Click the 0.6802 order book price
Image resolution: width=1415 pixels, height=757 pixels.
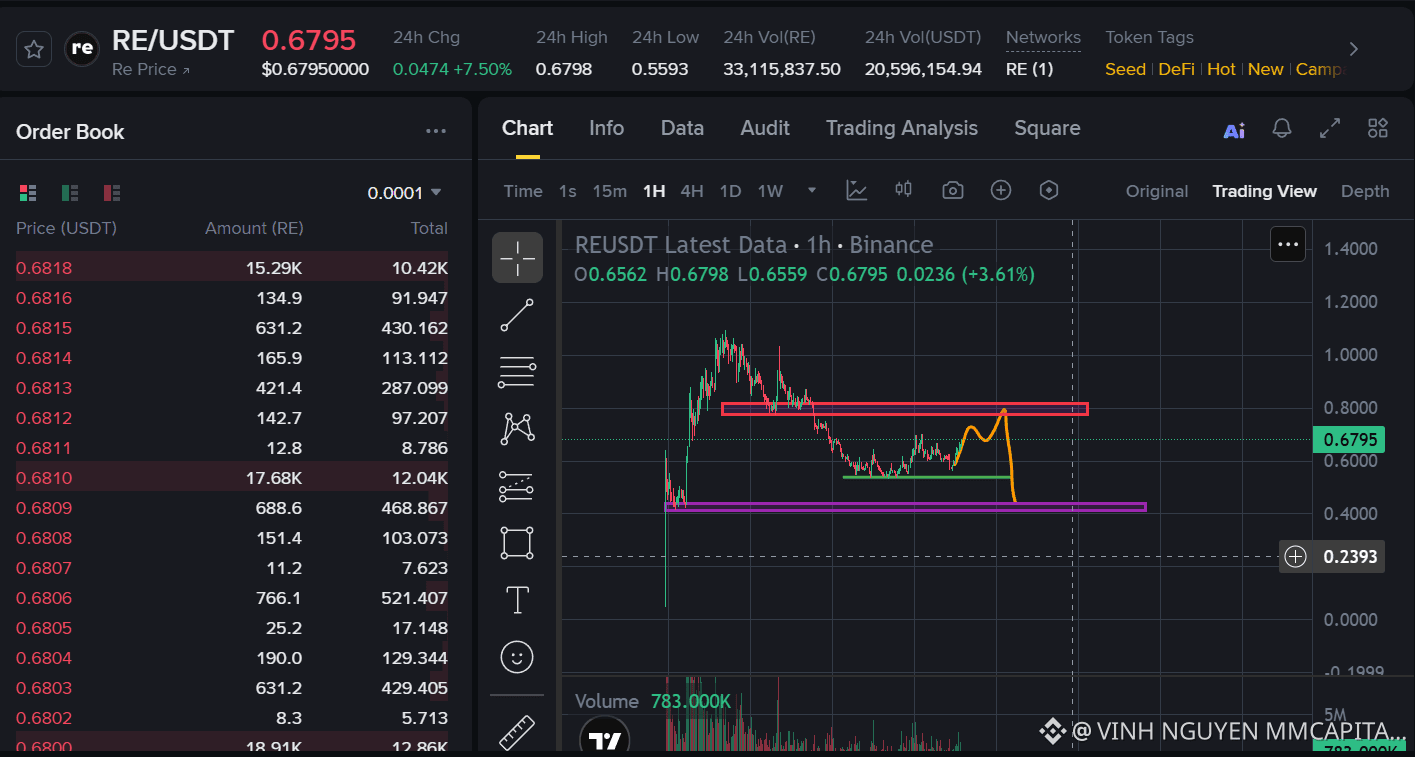pyautogui.click(x=44, y=718)
